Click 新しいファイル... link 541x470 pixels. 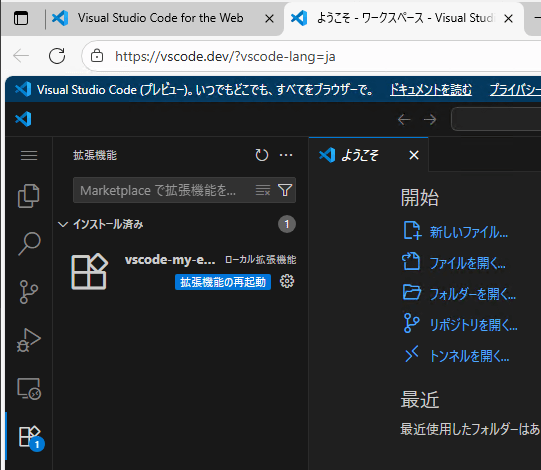pyautogui.click(x=469, y=232)
